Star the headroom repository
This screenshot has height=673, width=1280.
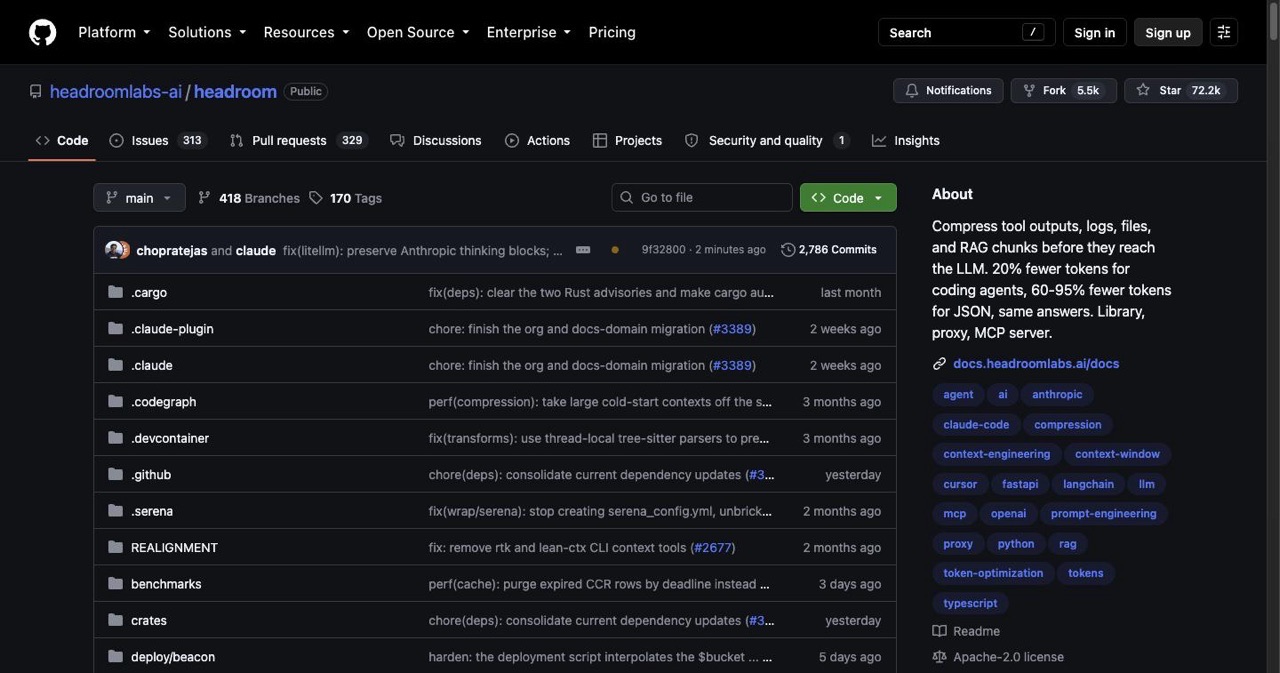coord(1180,90)
